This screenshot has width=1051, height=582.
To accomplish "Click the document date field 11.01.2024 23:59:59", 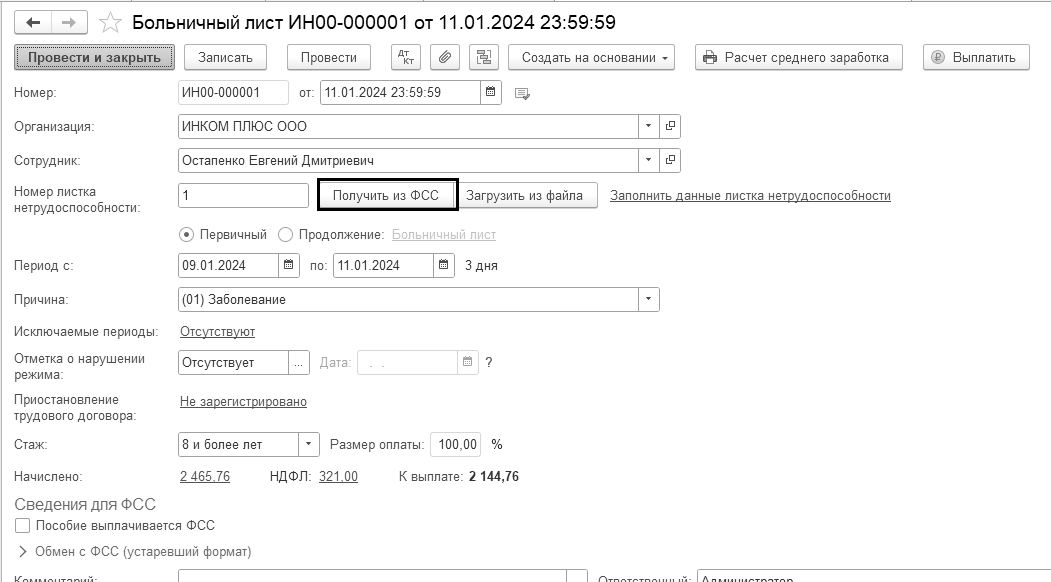I will [x=401, y=92].
